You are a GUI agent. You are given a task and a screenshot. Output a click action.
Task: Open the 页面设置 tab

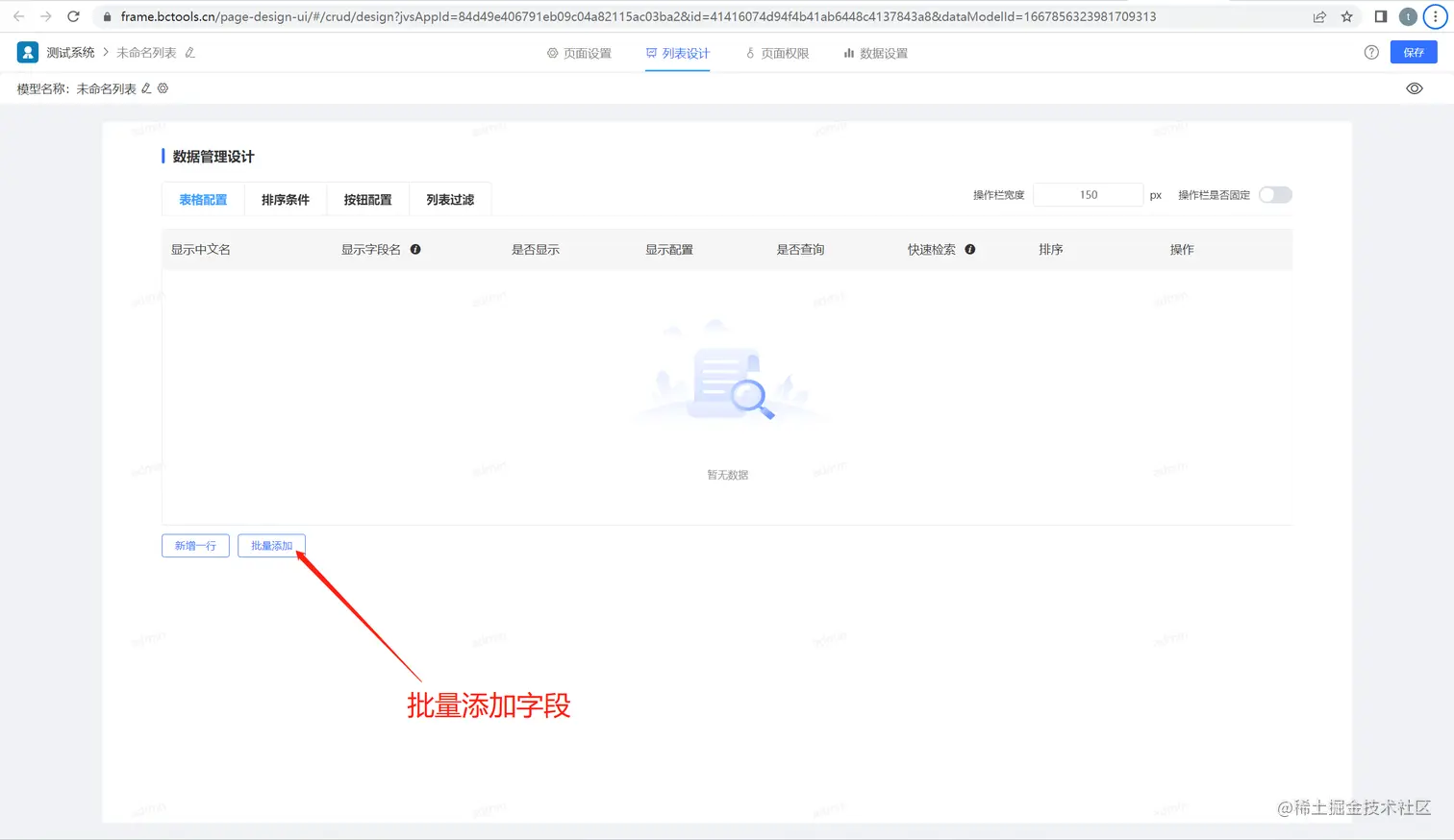(579, 54)
